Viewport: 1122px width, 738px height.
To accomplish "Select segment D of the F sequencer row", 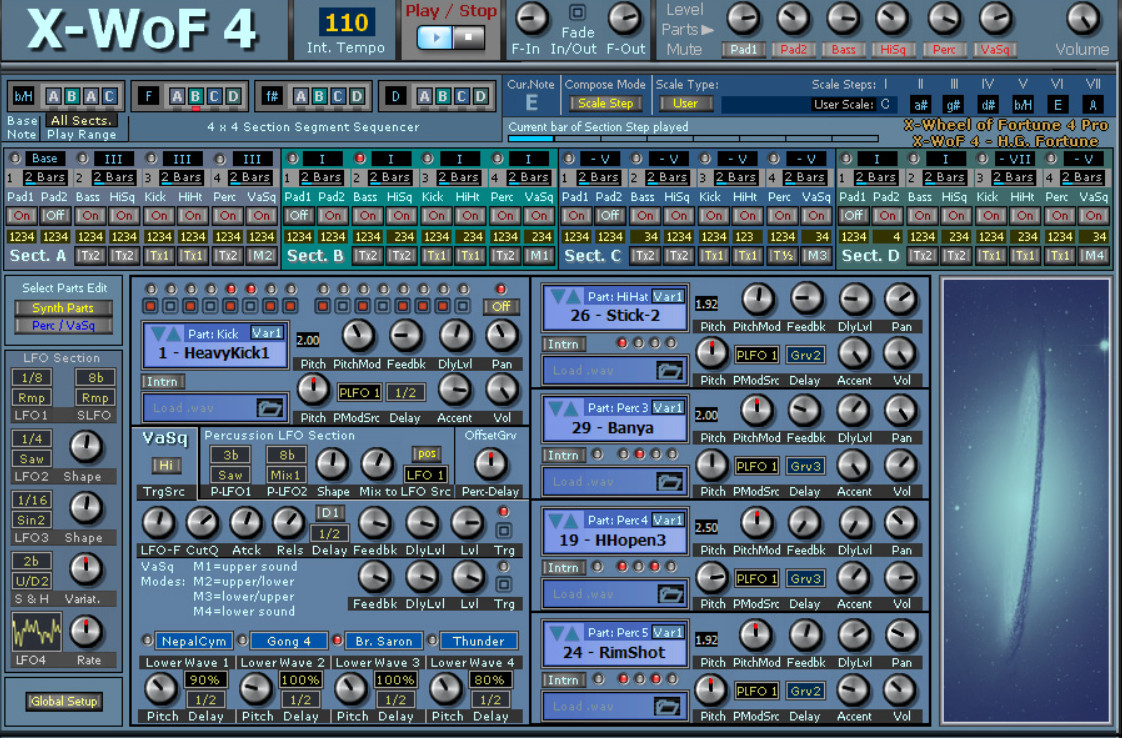I will coord(234,96).
